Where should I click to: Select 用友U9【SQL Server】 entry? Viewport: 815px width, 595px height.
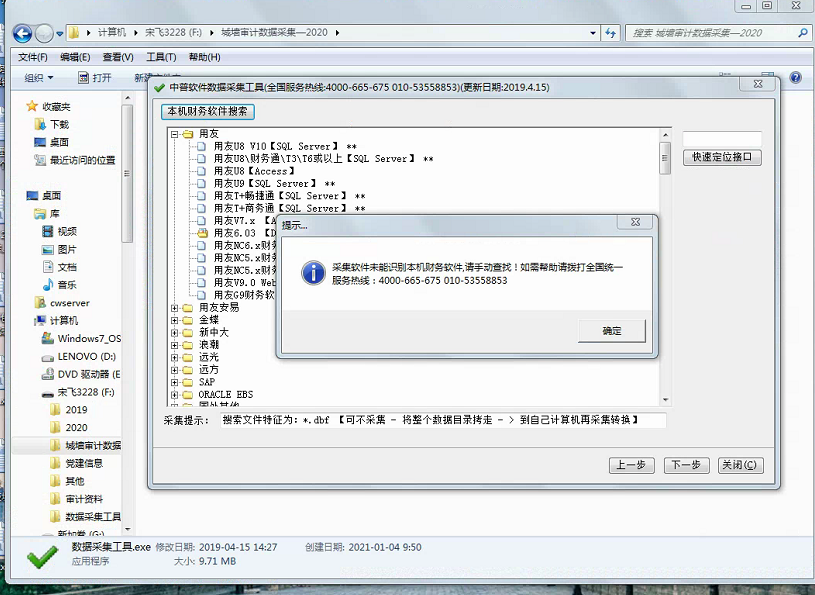[x=274, y=183]
